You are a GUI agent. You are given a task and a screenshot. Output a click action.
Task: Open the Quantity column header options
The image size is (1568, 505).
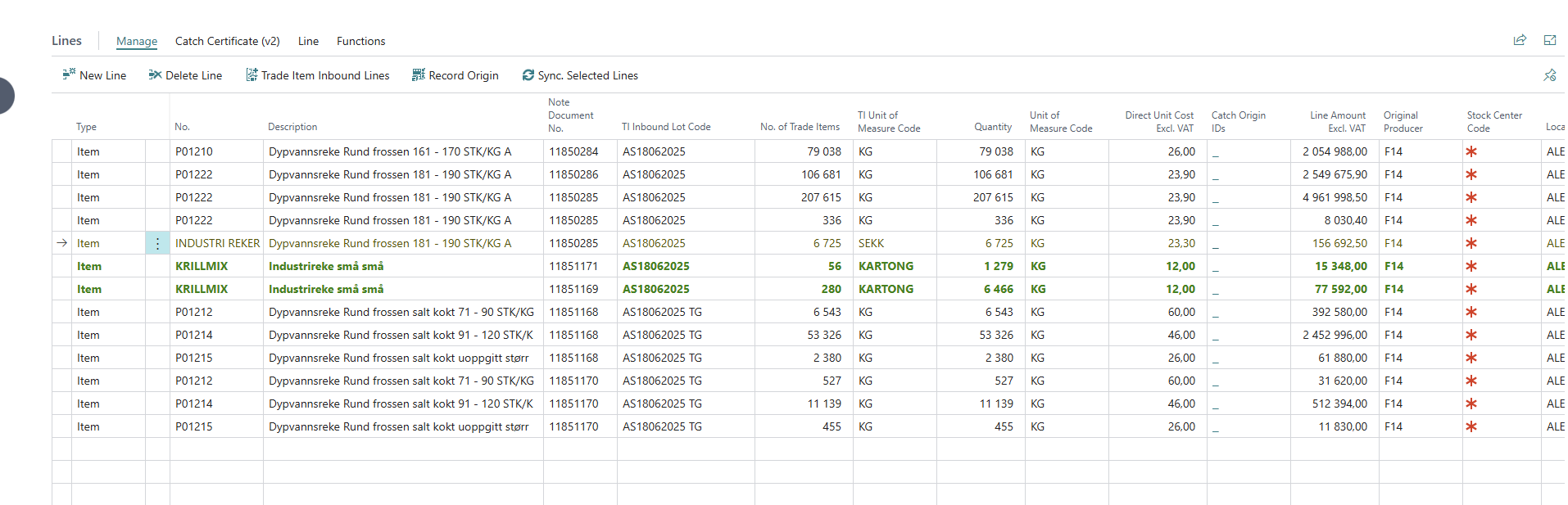point(993,127)
